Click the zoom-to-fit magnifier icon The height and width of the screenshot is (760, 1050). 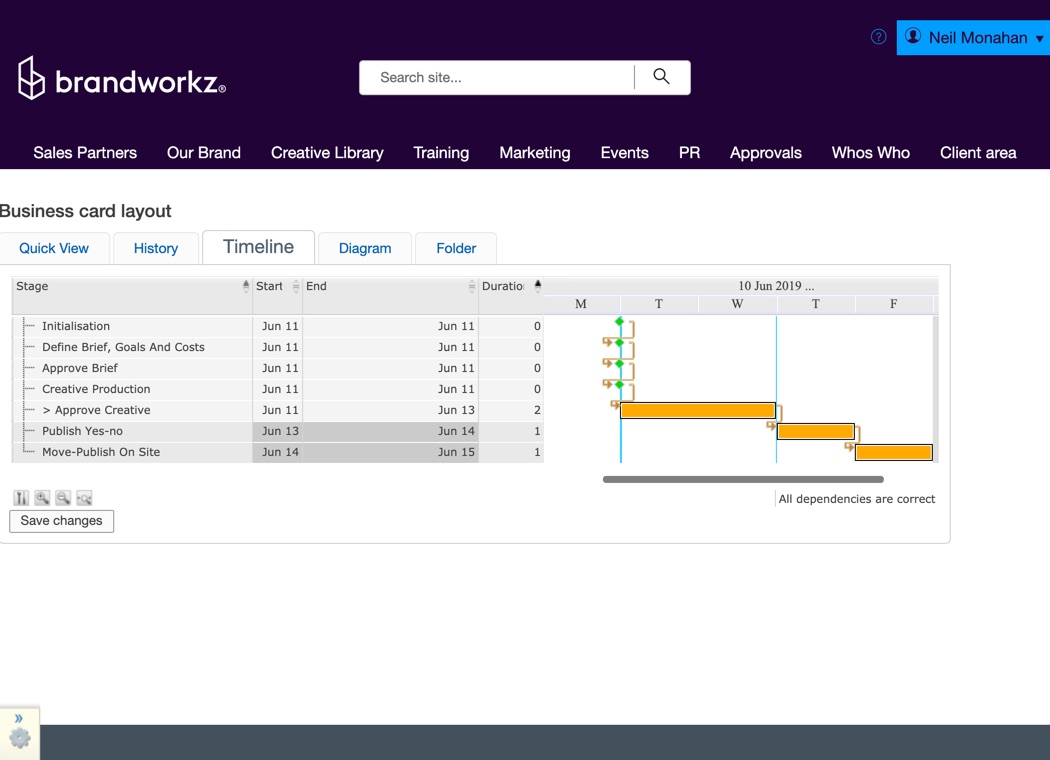84,498
